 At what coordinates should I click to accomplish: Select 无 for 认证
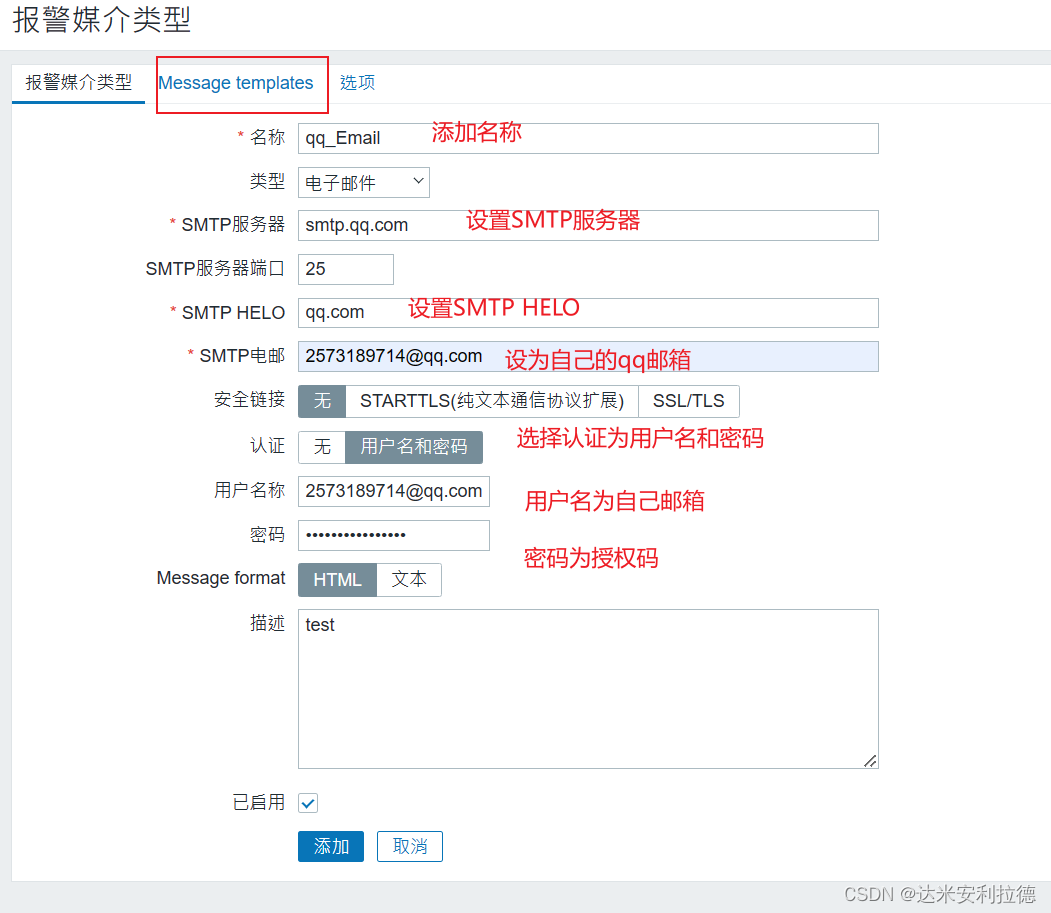pyautogui.click(x=322, y=446)
